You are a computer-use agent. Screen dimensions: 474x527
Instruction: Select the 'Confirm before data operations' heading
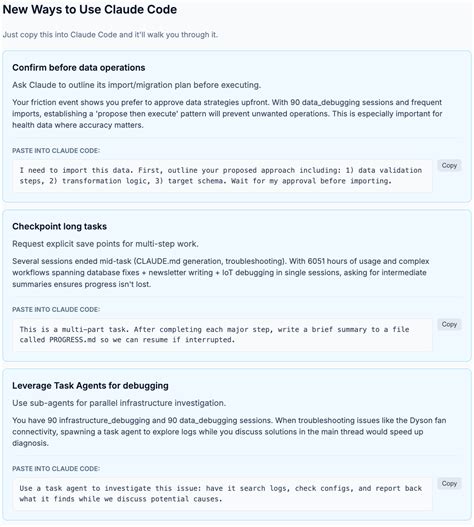[79, 68]
